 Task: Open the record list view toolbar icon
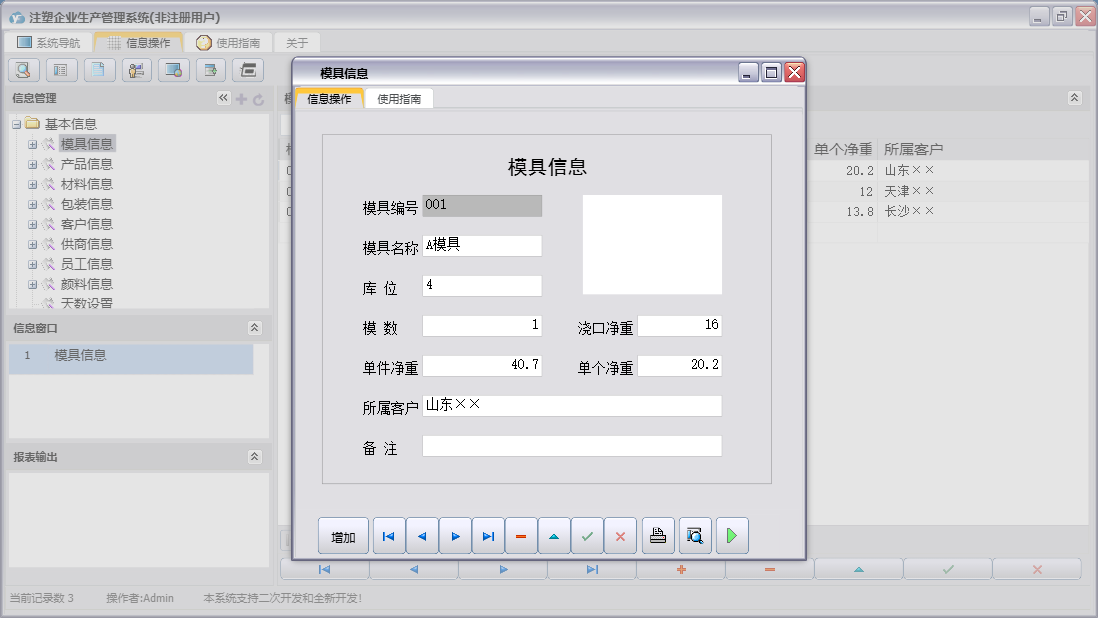pos(62,70)
